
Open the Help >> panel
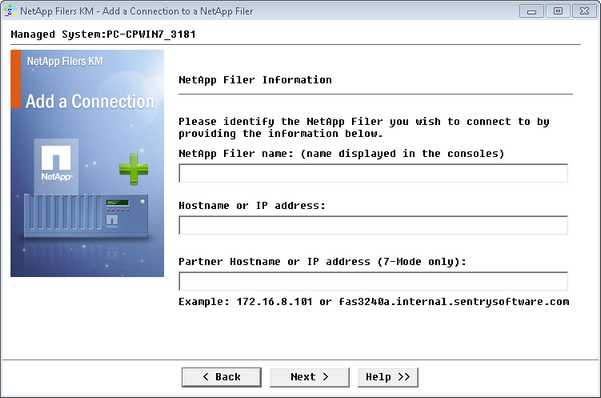click(388, 377)
